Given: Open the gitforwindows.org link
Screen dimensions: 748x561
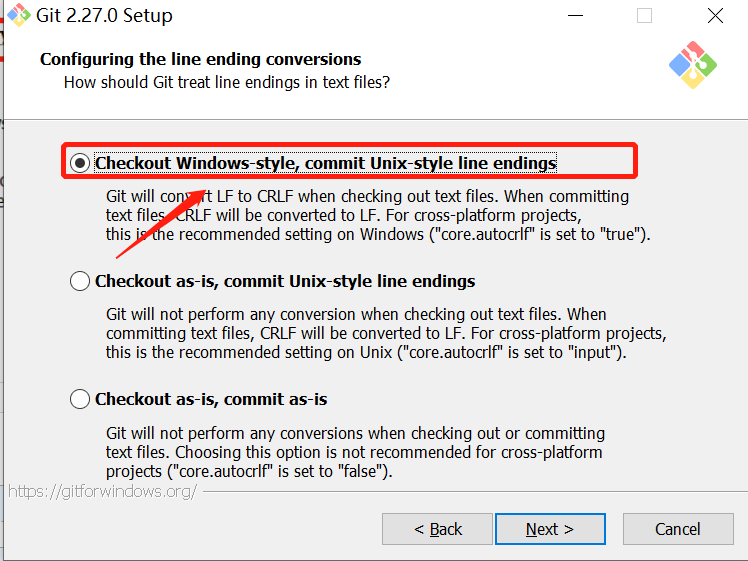Looking at the screenshot, I should 102,491.
